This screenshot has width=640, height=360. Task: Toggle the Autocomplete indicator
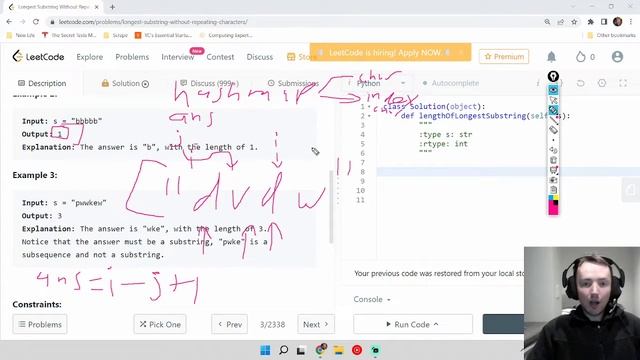[451, 83]
